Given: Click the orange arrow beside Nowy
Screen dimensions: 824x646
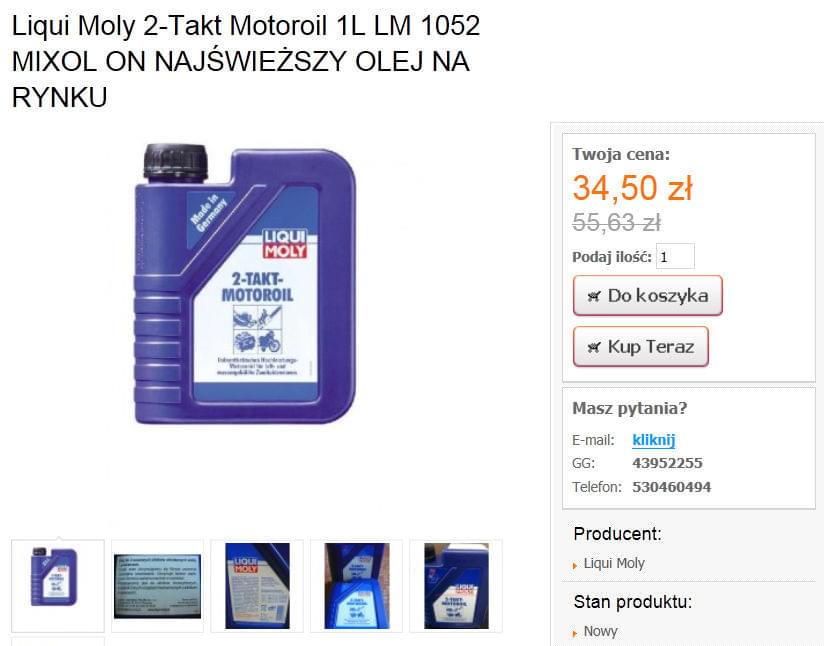Looking at the screenshot, I should [x=575, y=633].
